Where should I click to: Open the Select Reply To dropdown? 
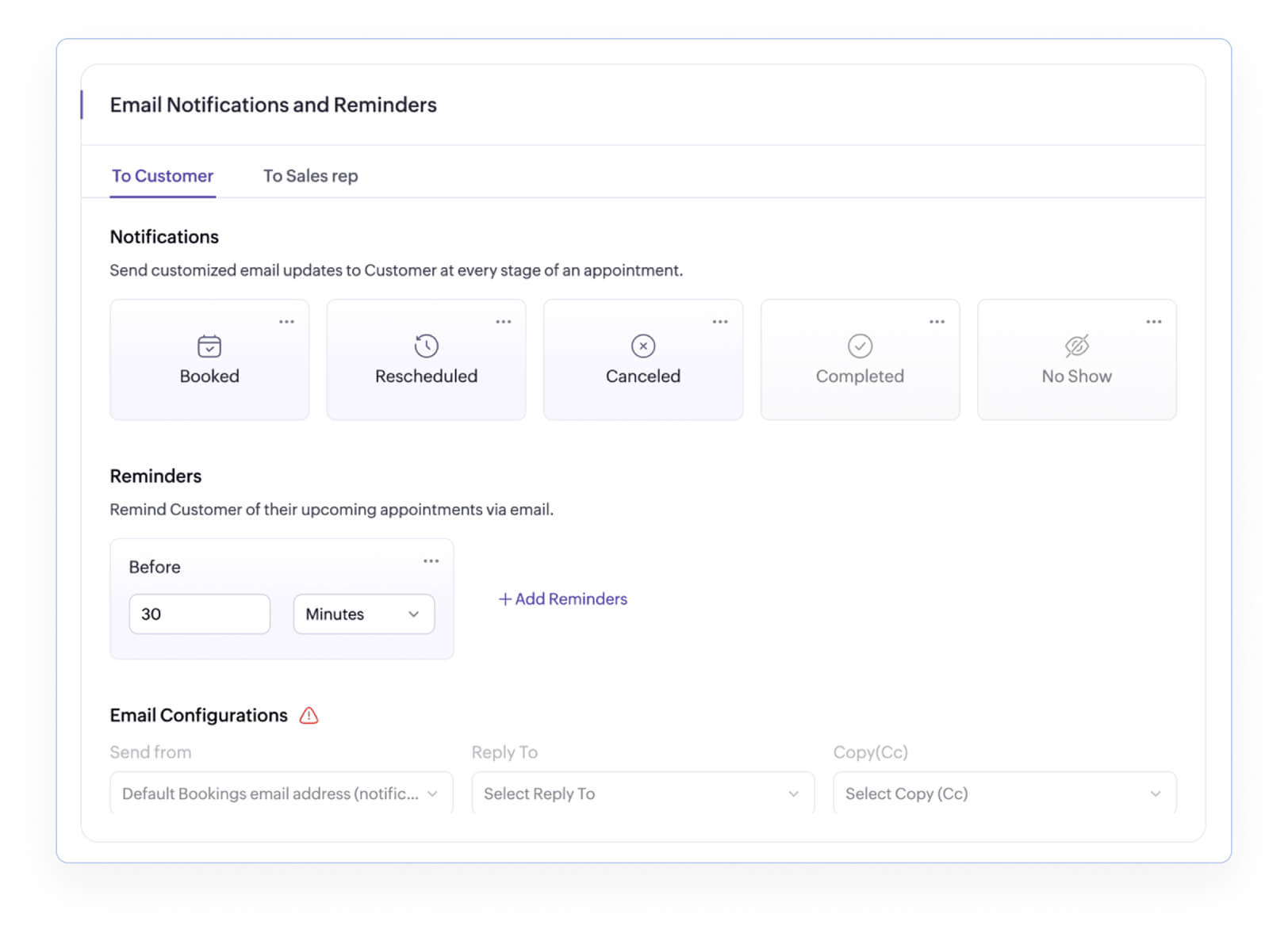[642, 793]
